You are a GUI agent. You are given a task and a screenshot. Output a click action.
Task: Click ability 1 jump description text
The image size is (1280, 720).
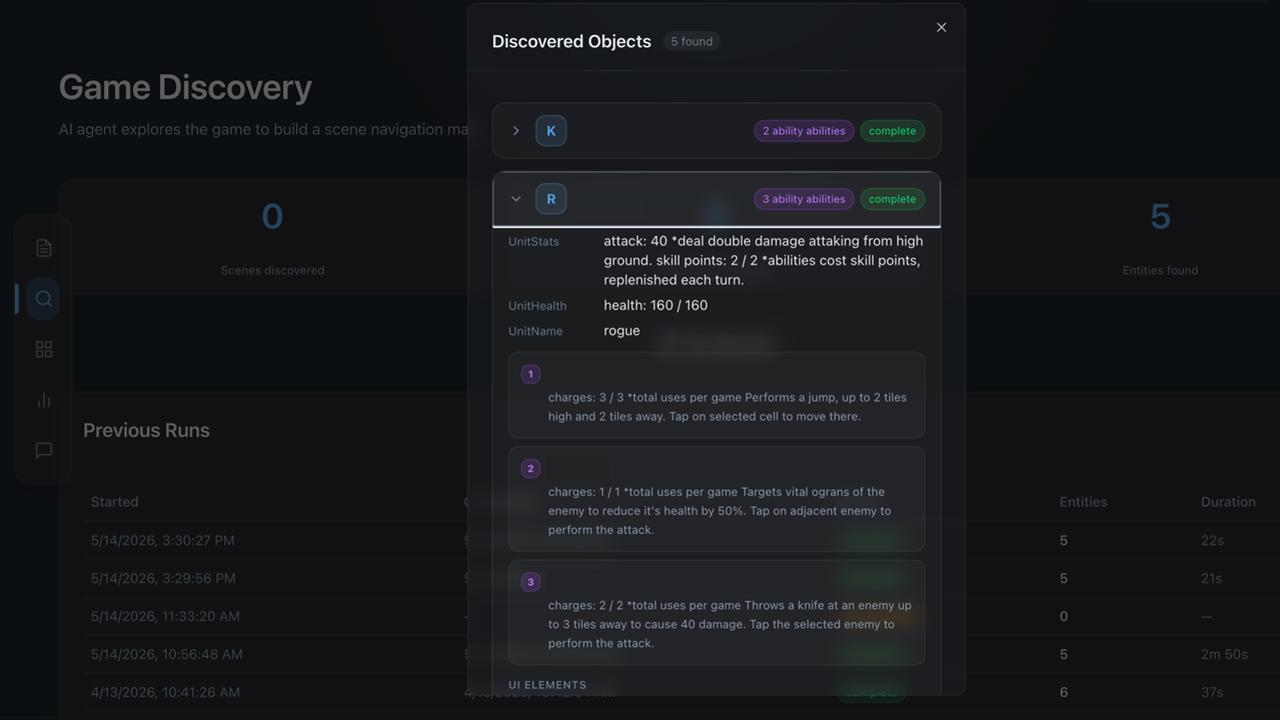point(727,407)
